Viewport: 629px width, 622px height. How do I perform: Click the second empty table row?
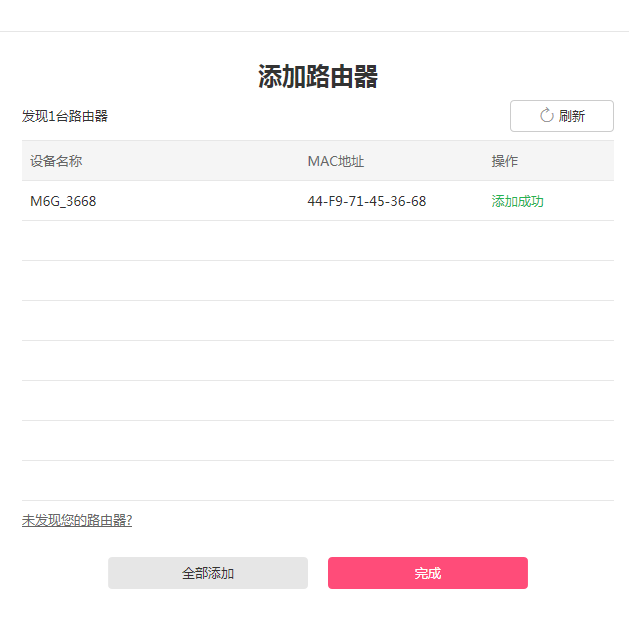318,281
